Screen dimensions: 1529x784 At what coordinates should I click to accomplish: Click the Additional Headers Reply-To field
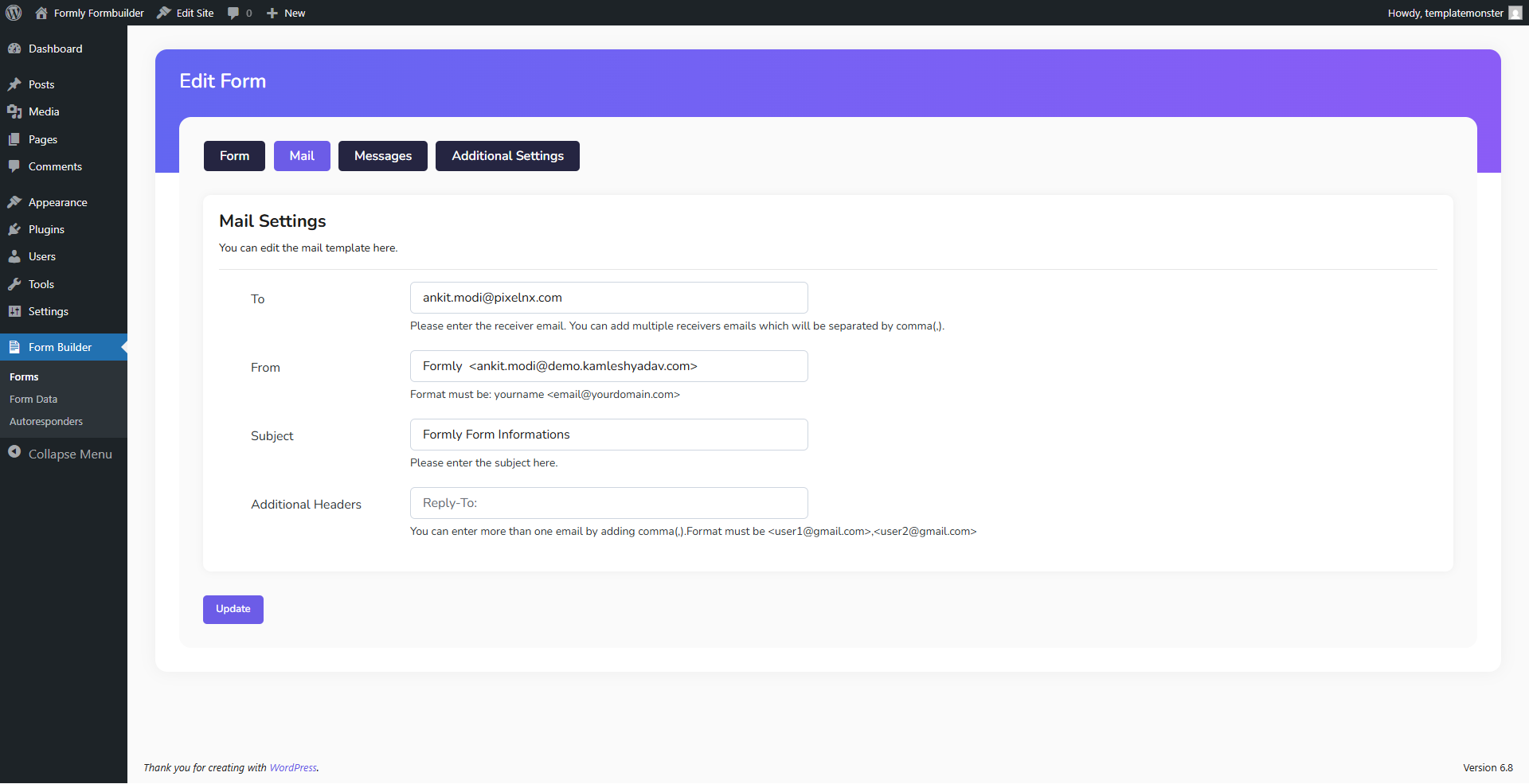pyautogui.click(x=609, y=503)
